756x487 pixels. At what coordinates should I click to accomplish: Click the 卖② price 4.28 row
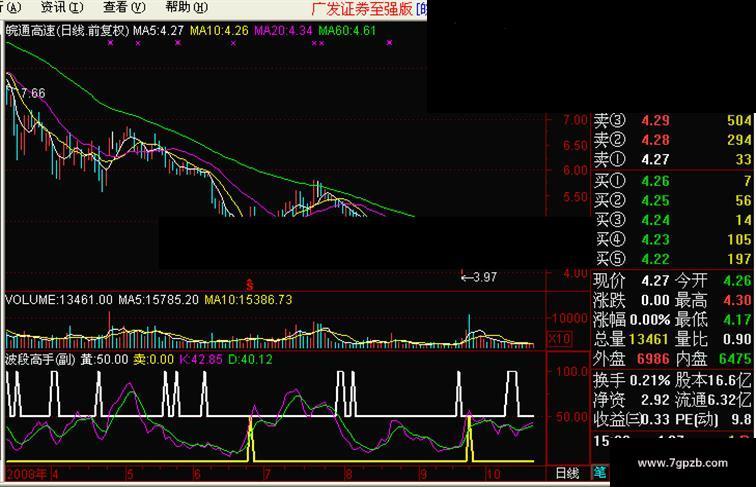[x=672, y=140]
